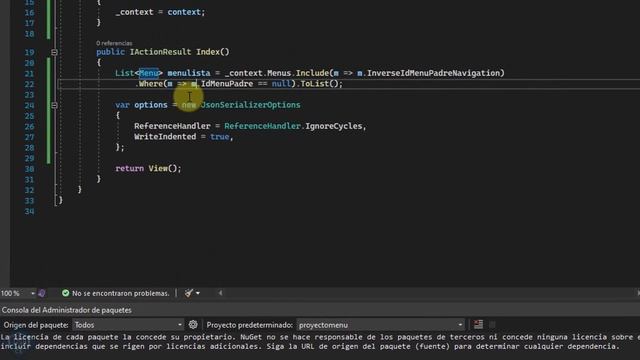
Task: Click 'true' value on line 27
Action: pos(220,137)
